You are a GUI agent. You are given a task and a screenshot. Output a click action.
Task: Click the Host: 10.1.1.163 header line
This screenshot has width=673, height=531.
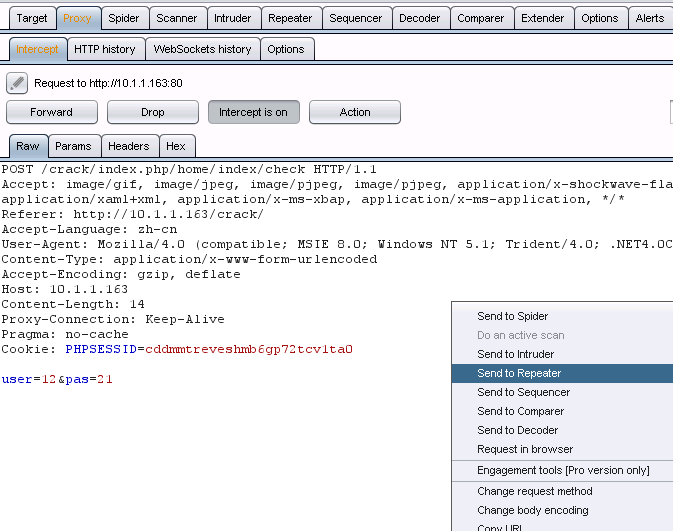coord(64,289)
